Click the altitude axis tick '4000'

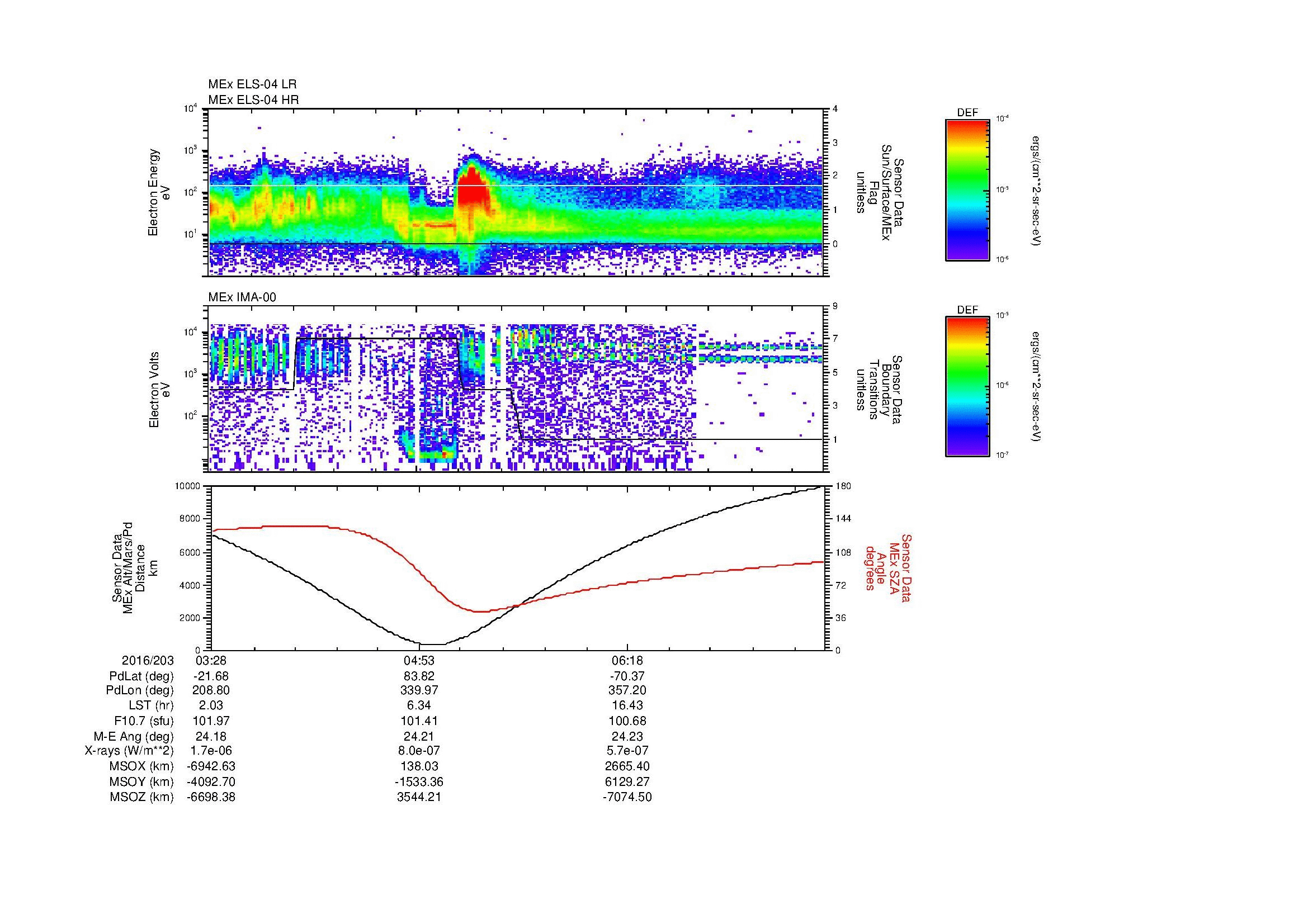190,585
